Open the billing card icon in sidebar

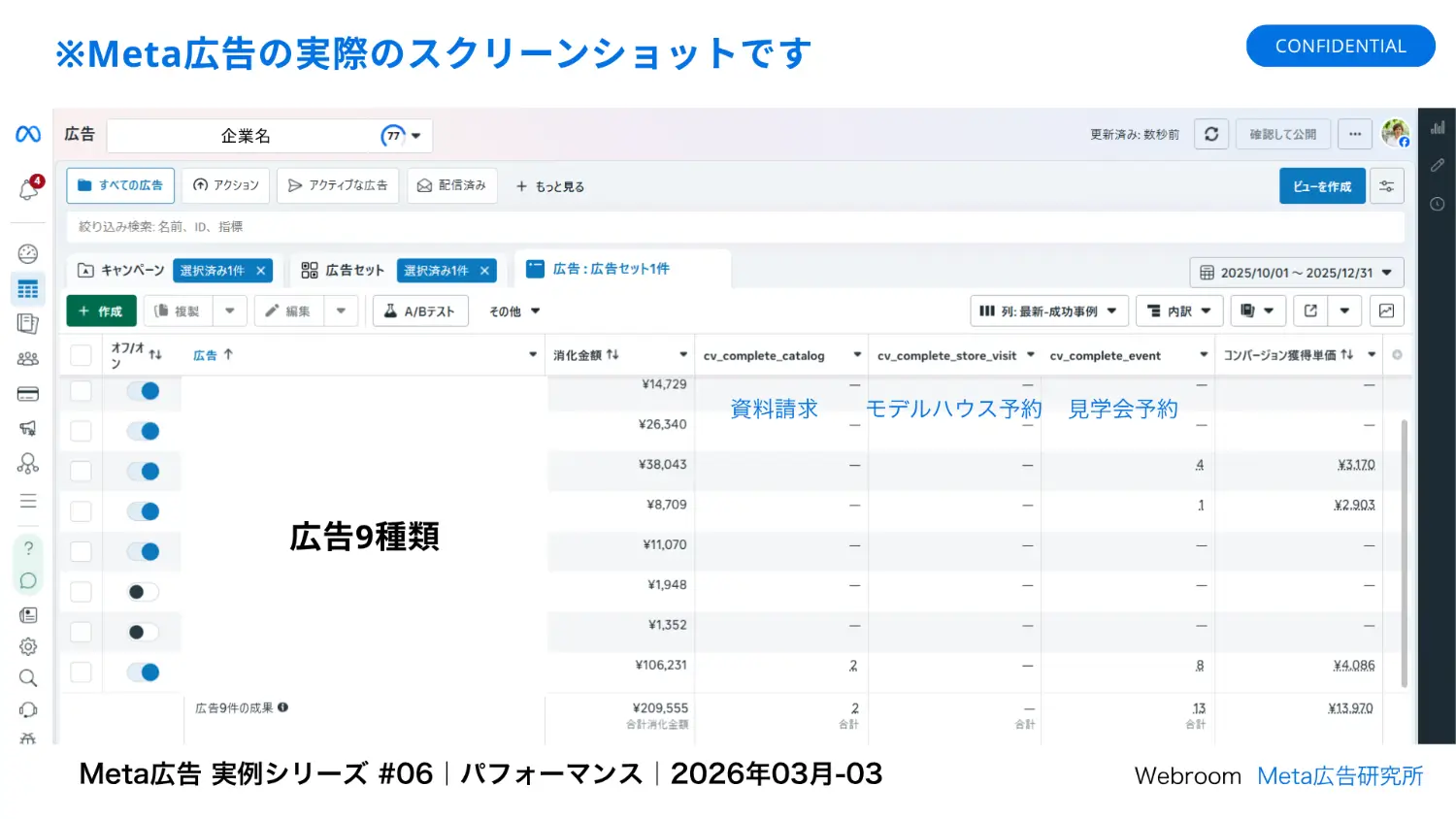tap(28, 394)
